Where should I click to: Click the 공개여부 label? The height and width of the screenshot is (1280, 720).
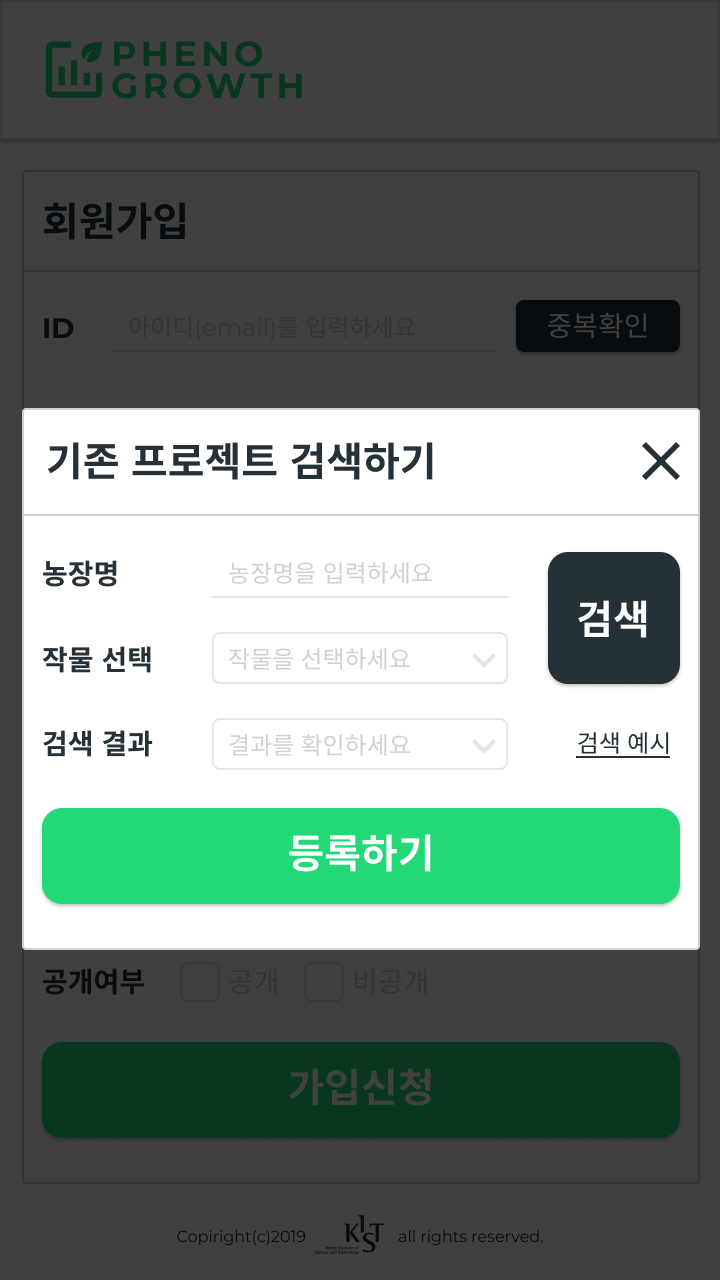click(x=93, y=982)
